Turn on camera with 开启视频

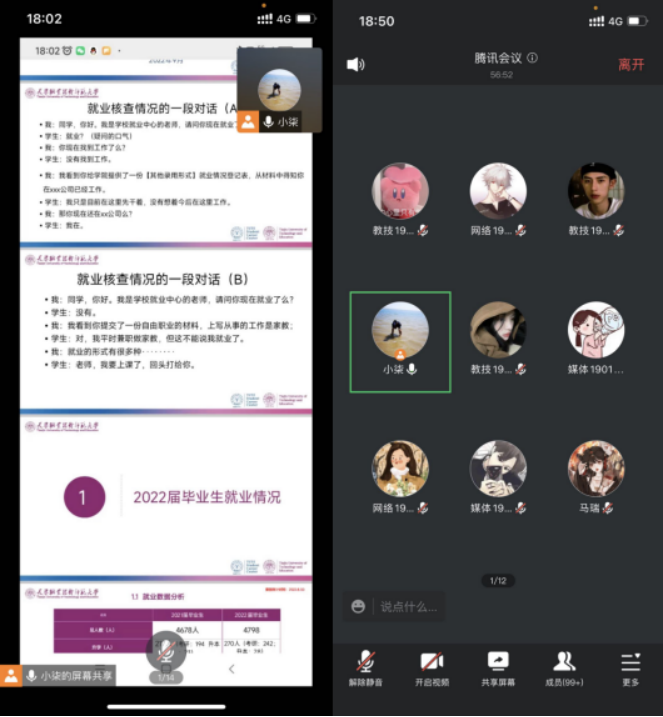pyautogui.click(x=431, y=667)
